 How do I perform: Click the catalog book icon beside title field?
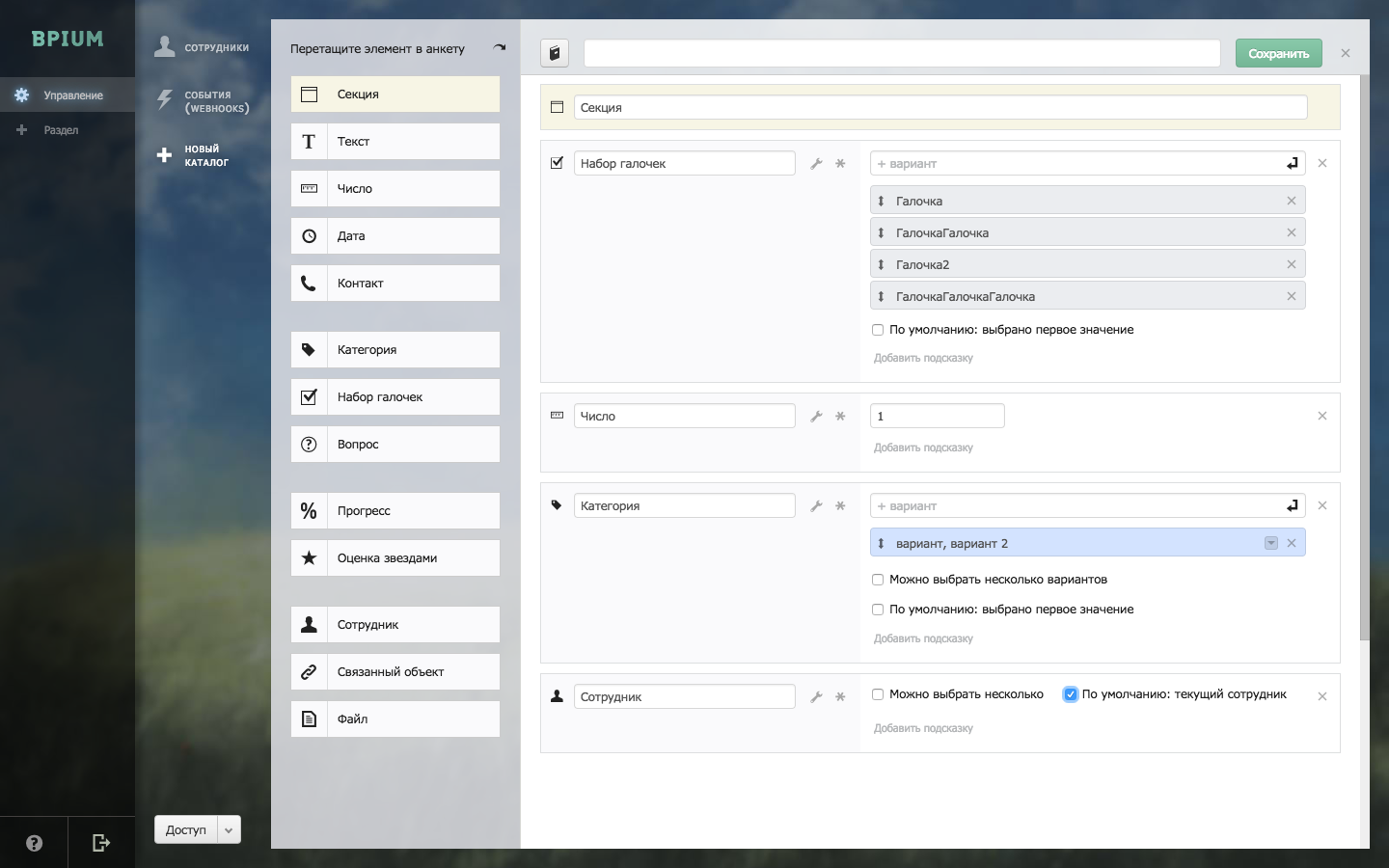[555, 53]
